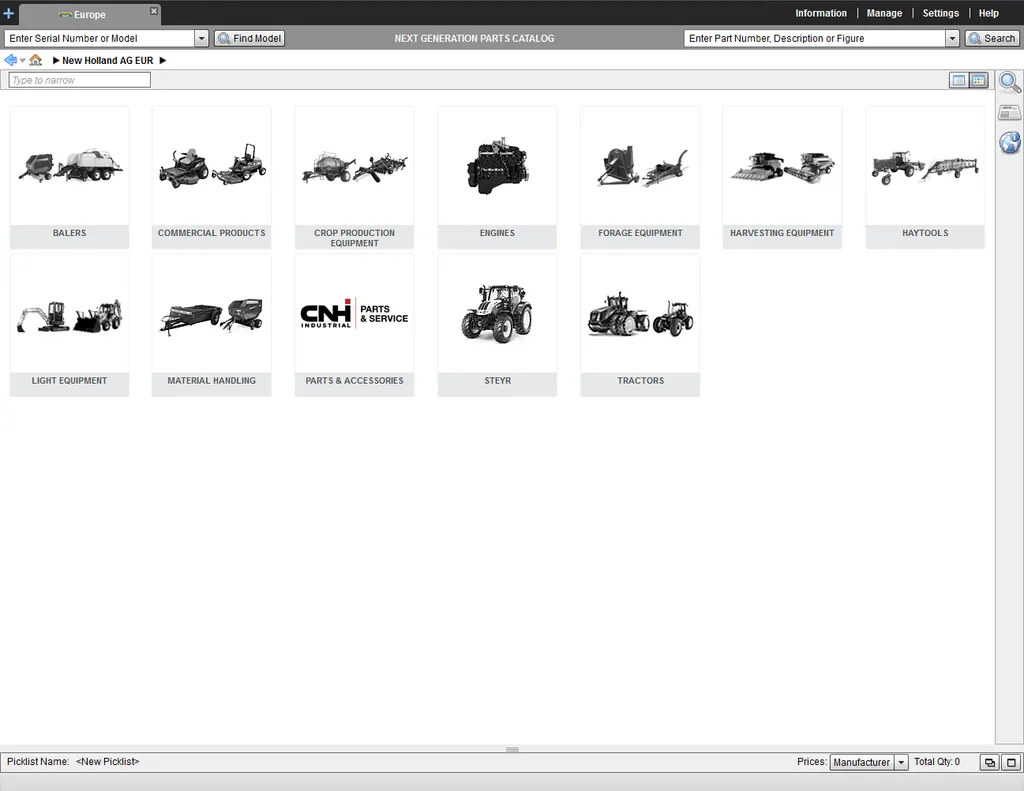Click the globe icon in the sidebar
This screenshot has width=1024, height=791.
click(x=1010, y=142)
